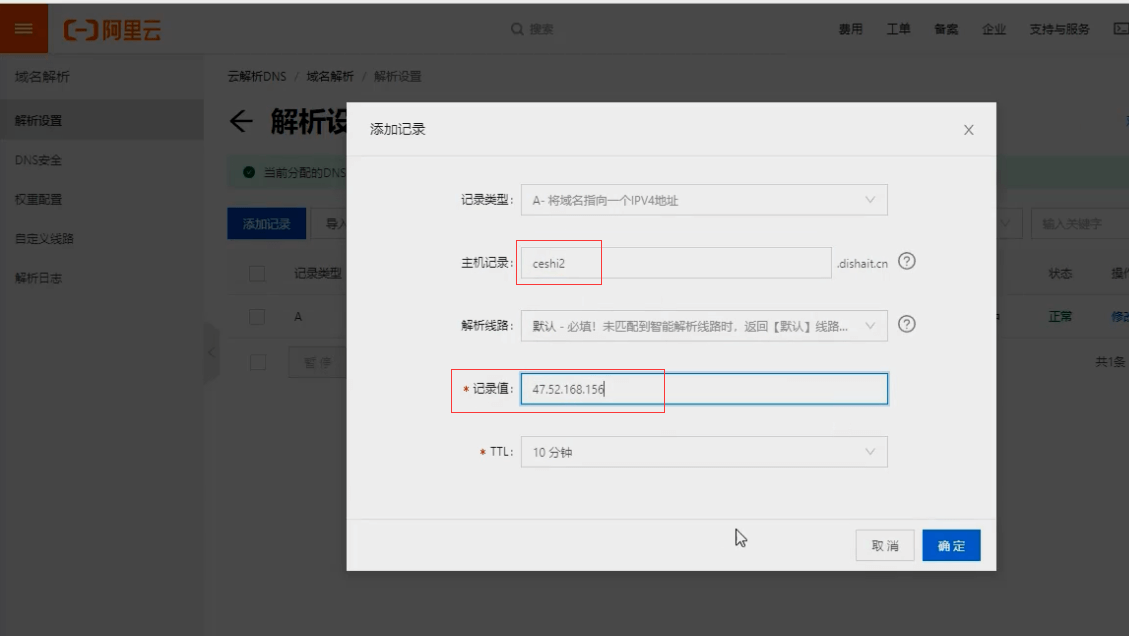Click the help icon next to 主机记录
Viewport: 1129px width, 636px height.
[x=907, y=261]
